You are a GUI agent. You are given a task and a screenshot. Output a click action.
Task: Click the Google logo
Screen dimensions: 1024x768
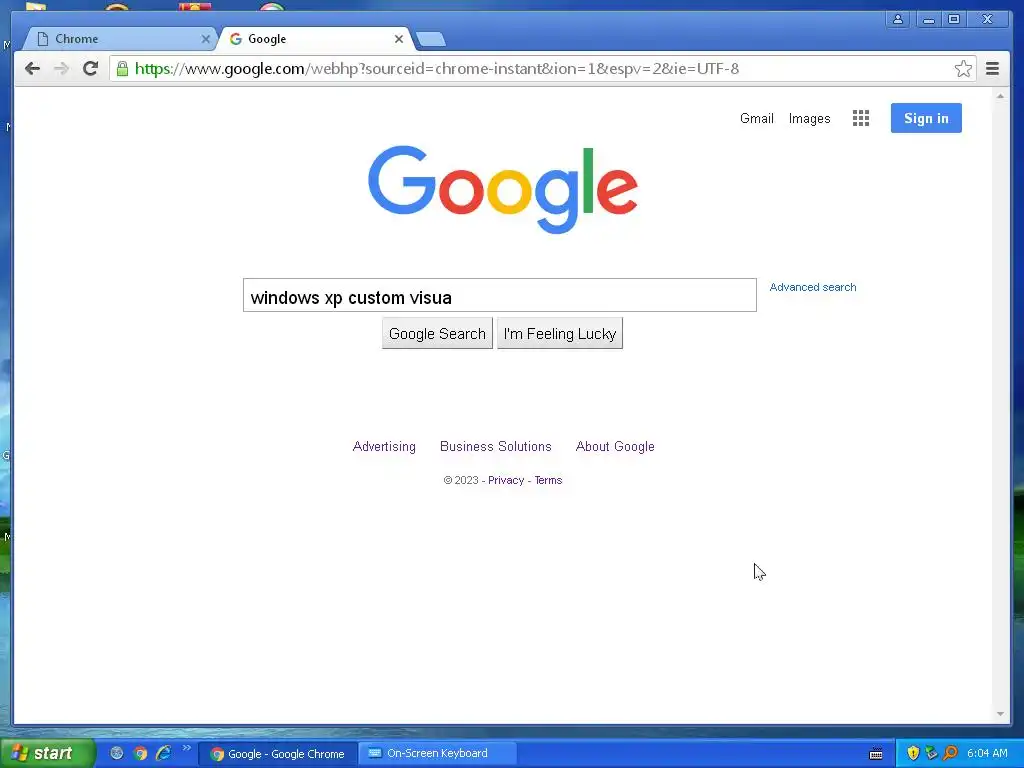point(503,189)
